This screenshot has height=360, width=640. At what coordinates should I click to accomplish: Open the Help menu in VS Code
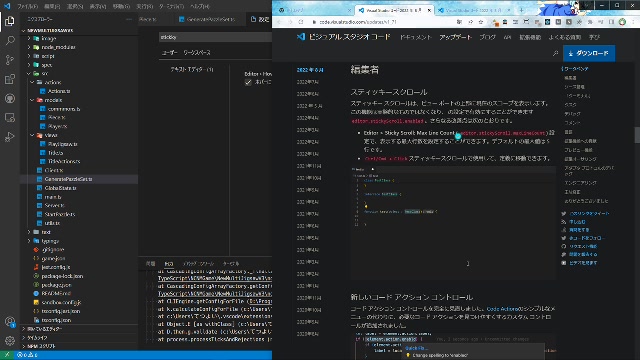click(200, 6)
